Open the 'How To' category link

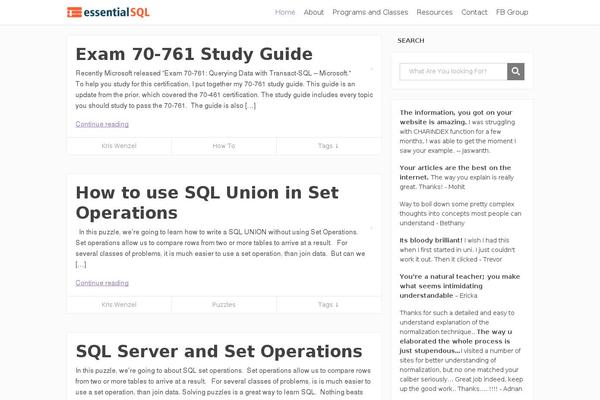click(x=224, y=146)
